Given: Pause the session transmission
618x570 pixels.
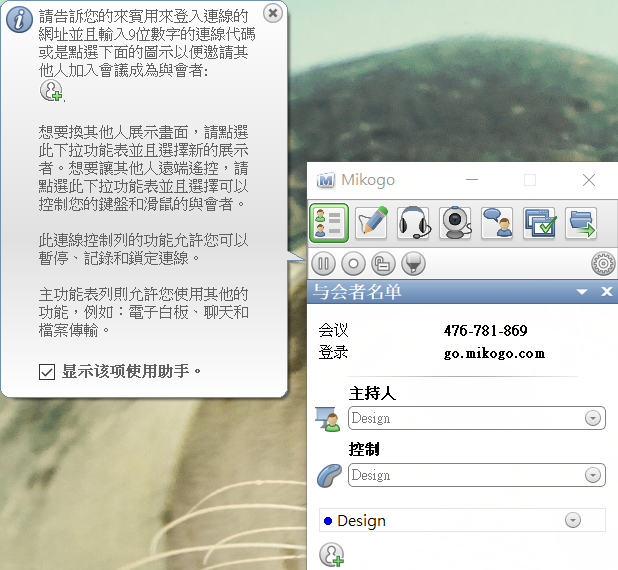Looking at the screenshot, I should click(324, 264).
